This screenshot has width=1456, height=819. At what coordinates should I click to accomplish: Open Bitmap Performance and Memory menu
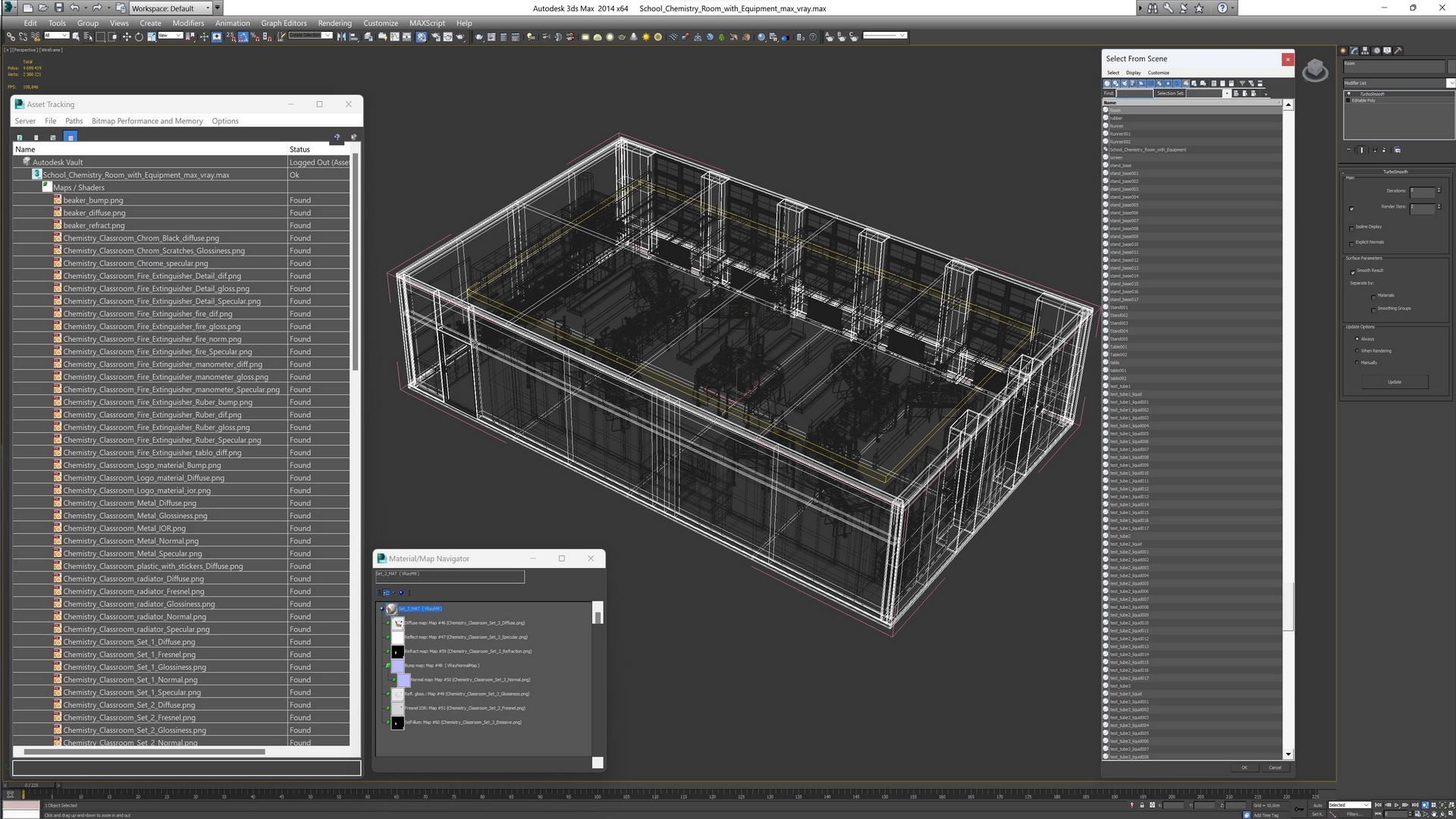[147, 121]
